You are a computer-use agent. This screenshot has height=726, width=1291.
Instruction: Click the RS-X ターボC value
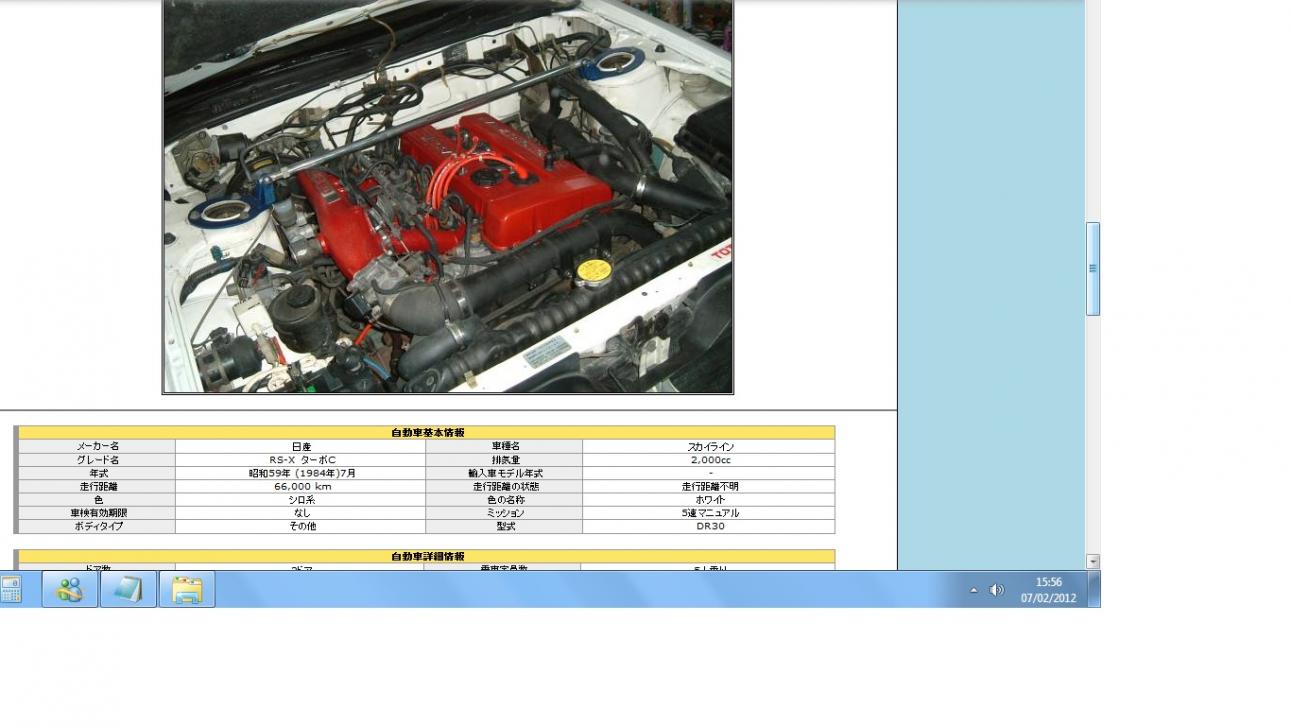(x=301, y=460)
